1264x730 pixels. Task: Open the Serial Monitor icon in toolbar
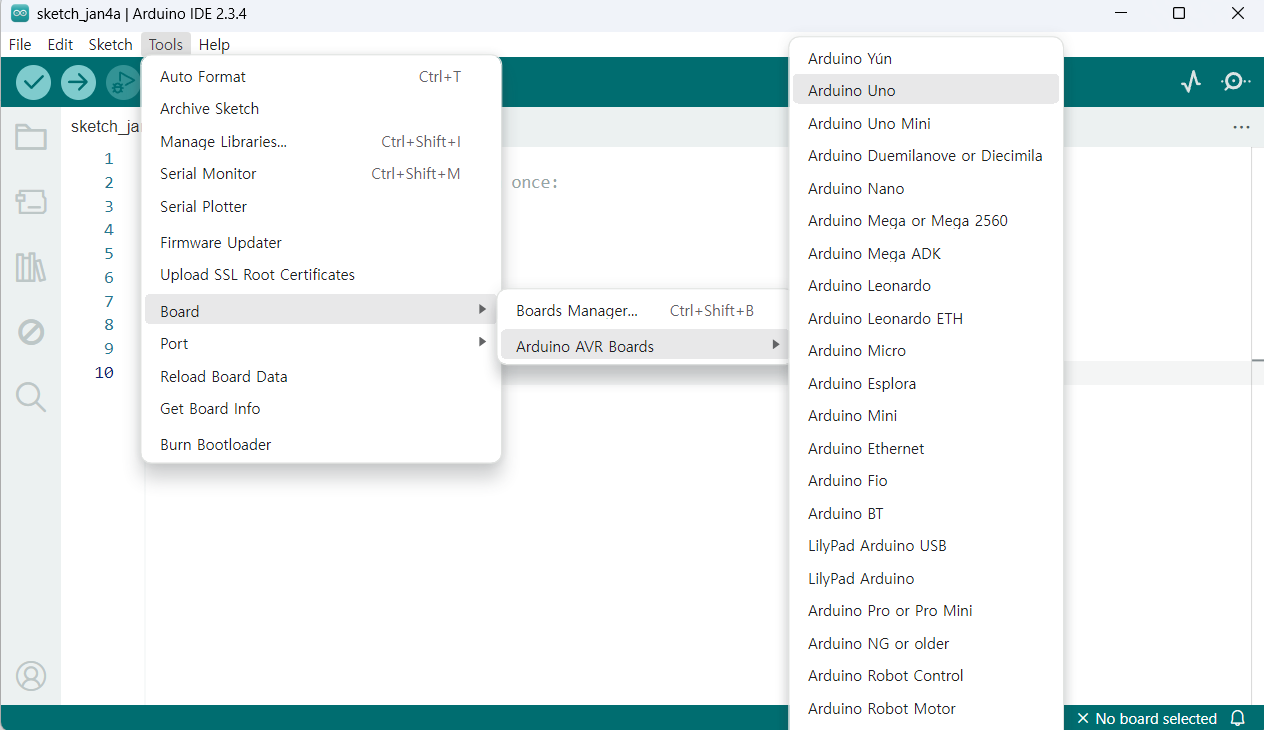tap(1236, 82)
